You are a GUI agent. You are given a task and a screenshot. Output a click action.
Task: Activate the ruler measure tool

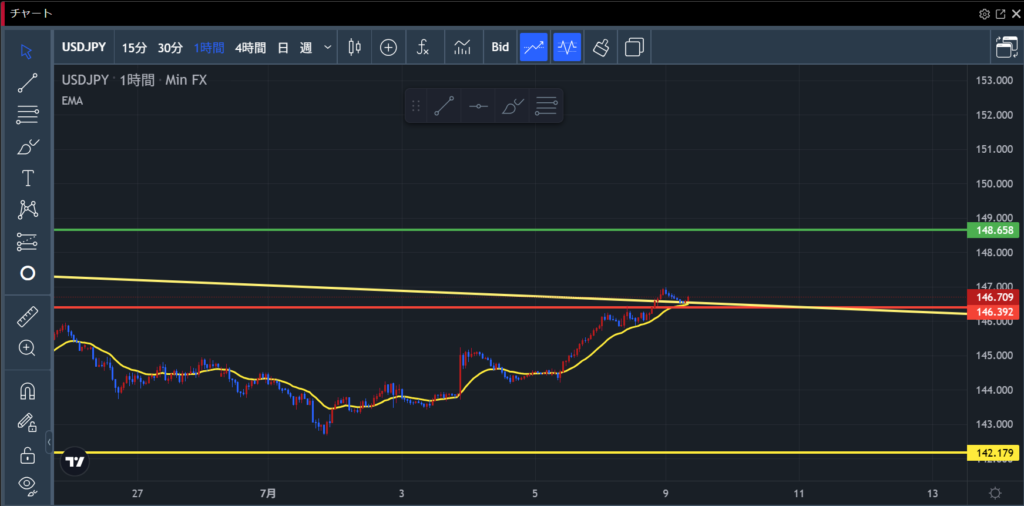coord(27,317)
